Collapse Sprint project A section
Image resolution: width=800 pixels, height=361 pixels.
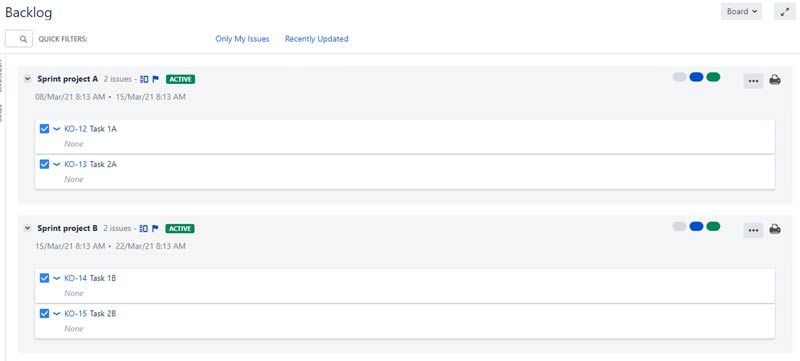coord(28,79)
